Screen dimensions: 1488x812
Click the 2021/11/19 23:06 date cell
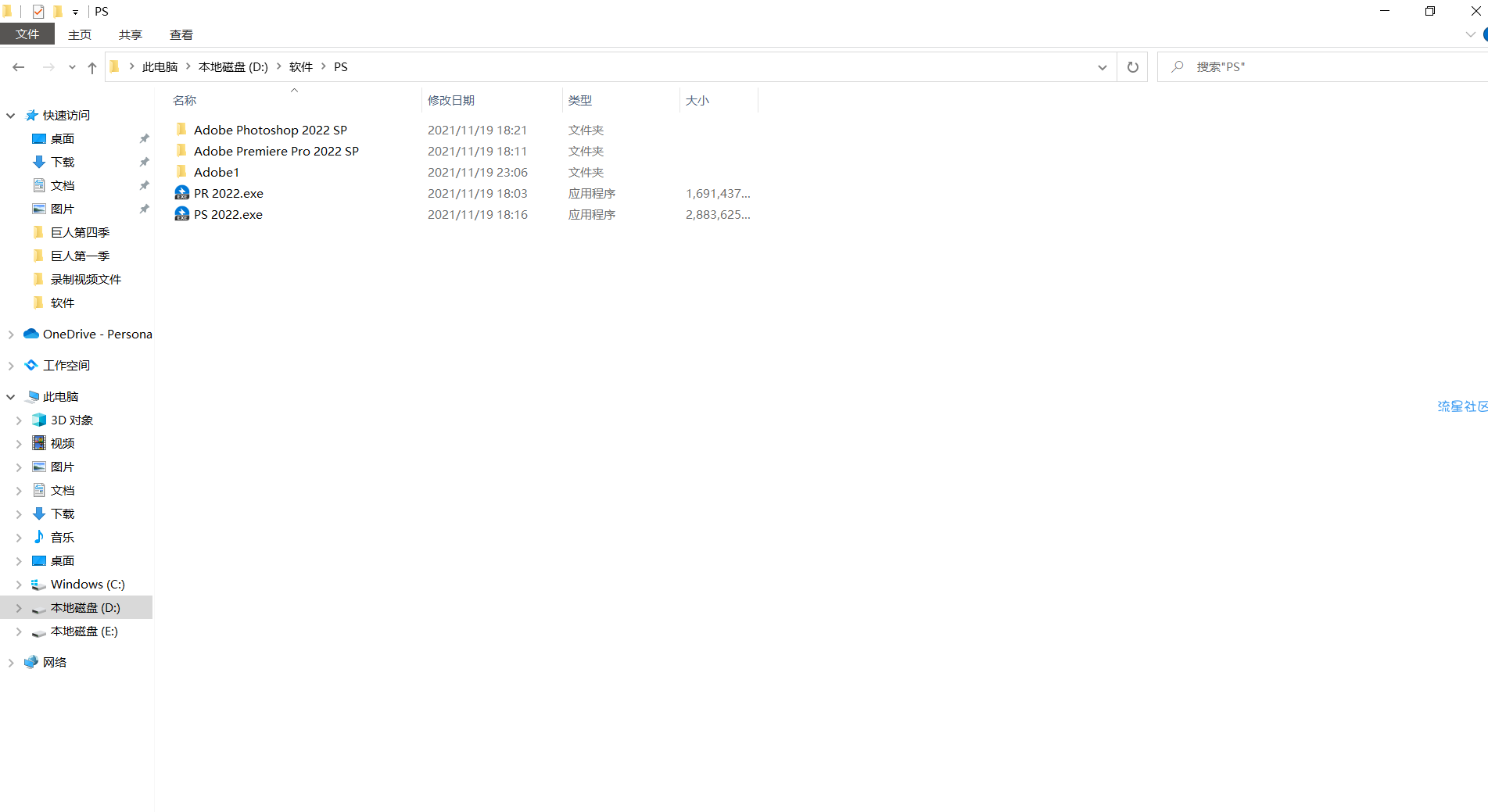pyautogui.click(x=478, y=172)
